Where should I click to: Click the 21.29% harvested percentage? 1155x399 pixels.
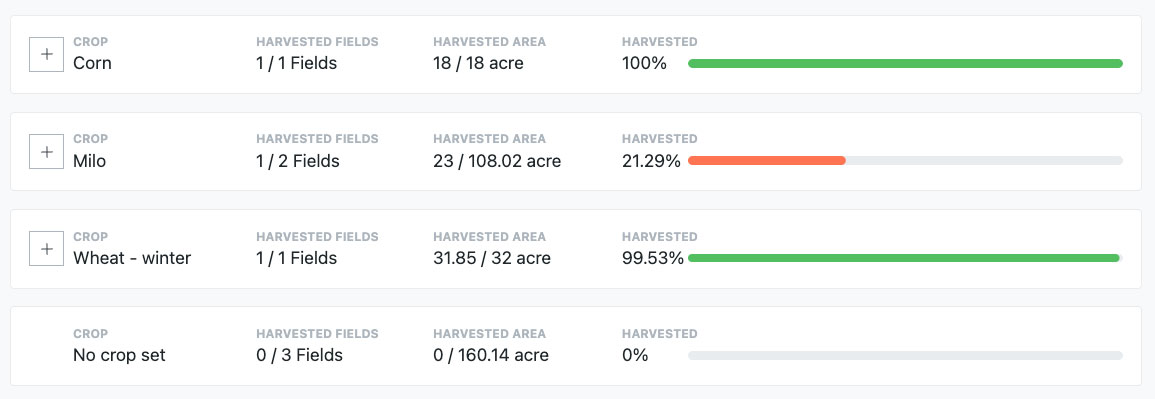point(651,160)
